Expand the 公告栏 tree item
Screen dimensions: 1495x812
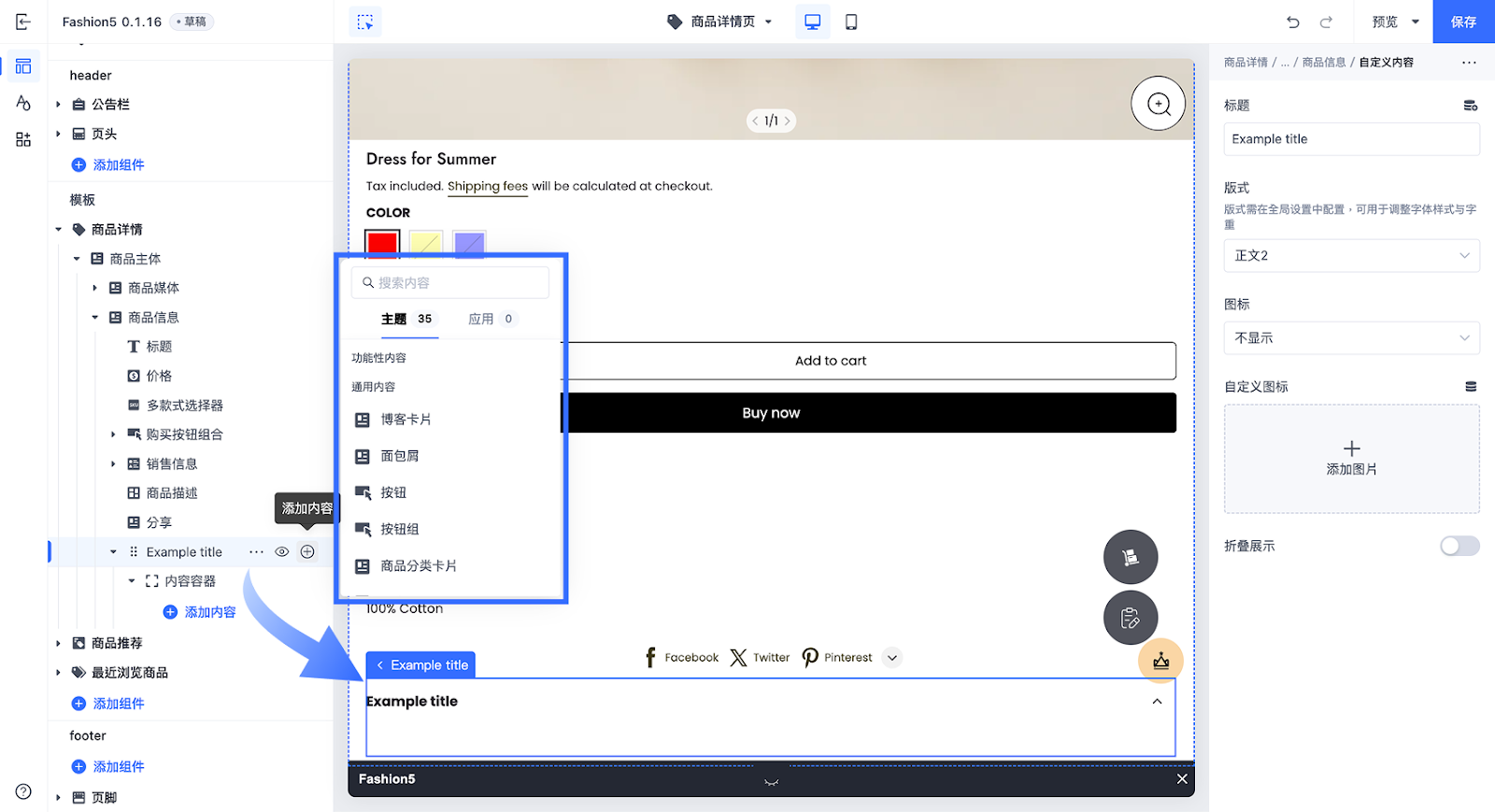58,105
